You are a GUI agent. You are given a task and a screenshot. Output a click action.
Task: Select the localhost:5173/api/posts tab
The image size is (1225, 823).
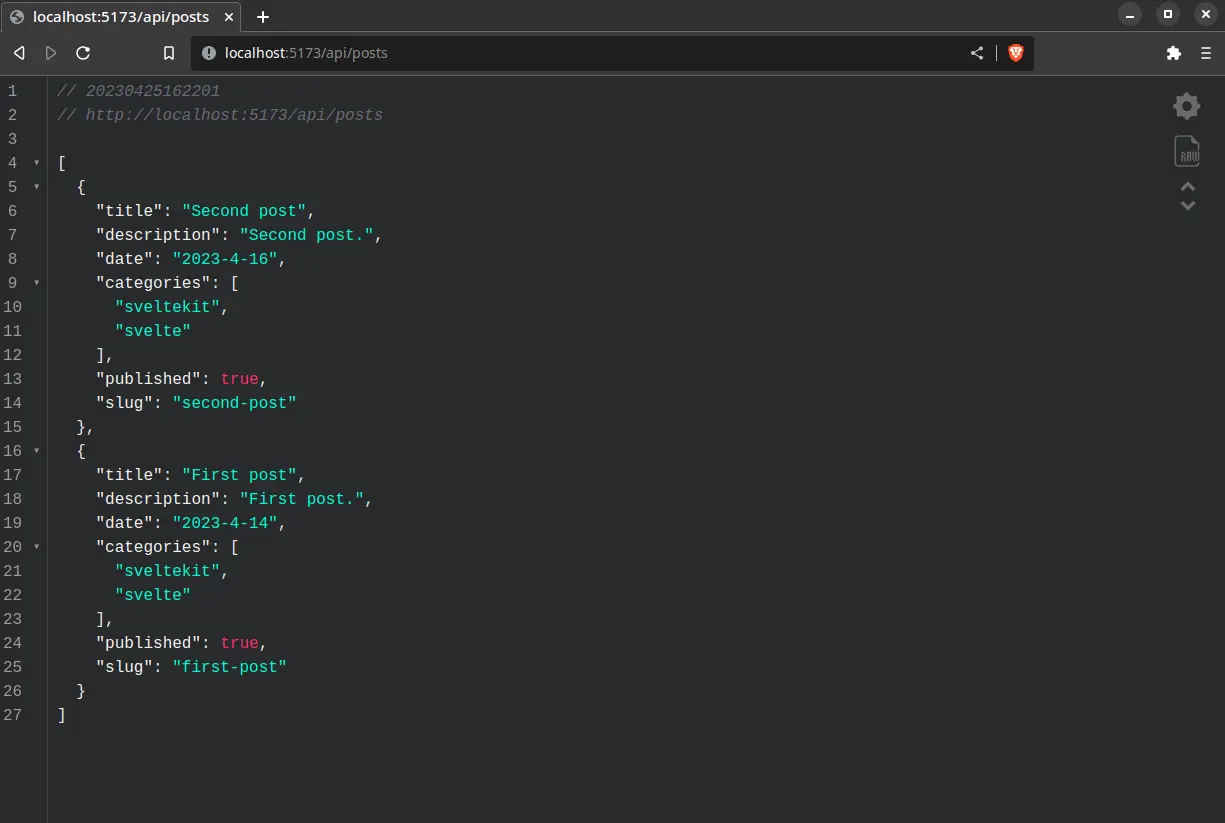click(123, 17)
